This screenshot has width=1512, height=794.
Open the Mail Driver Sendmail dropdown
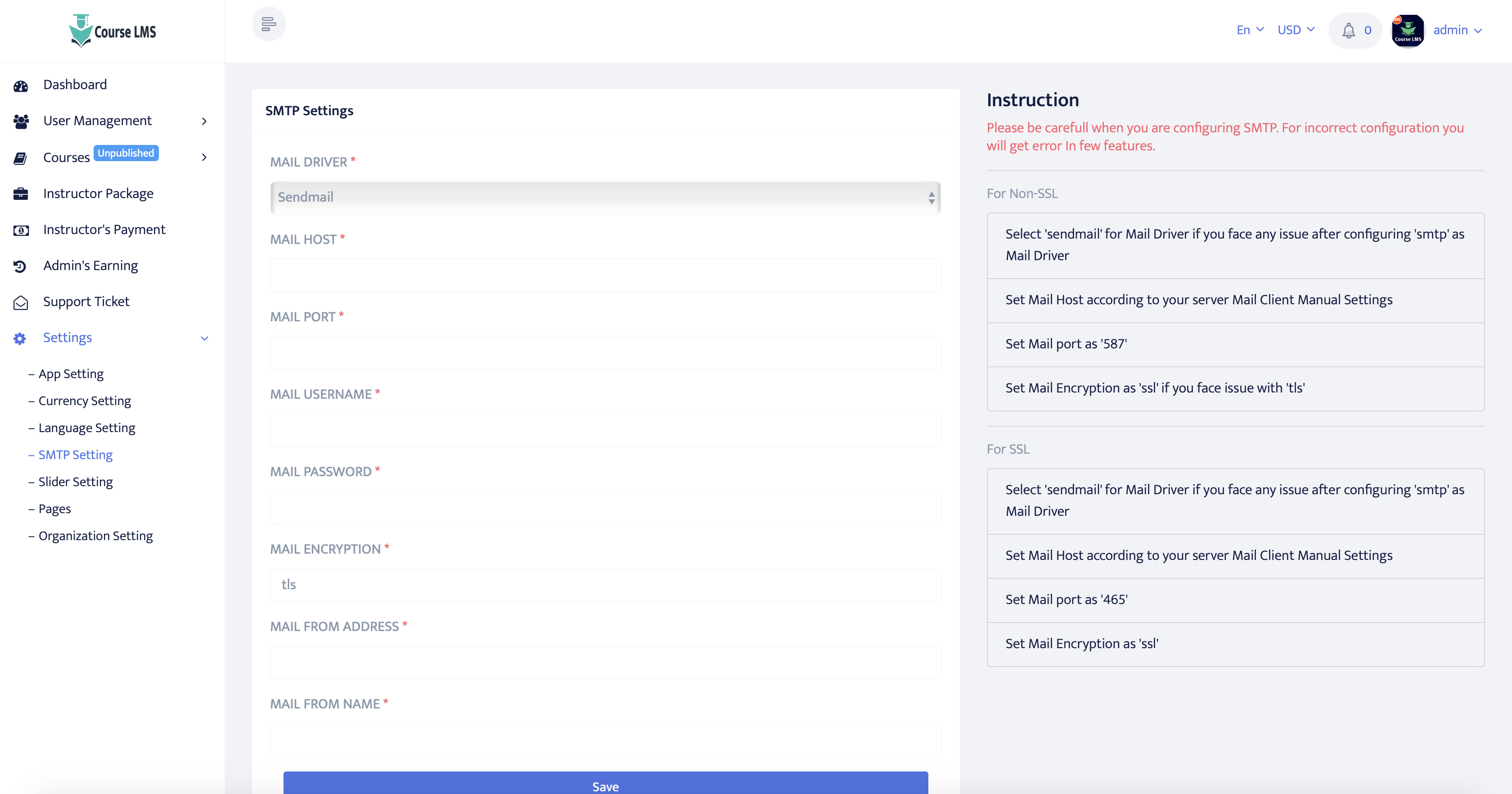coord(604,197)
